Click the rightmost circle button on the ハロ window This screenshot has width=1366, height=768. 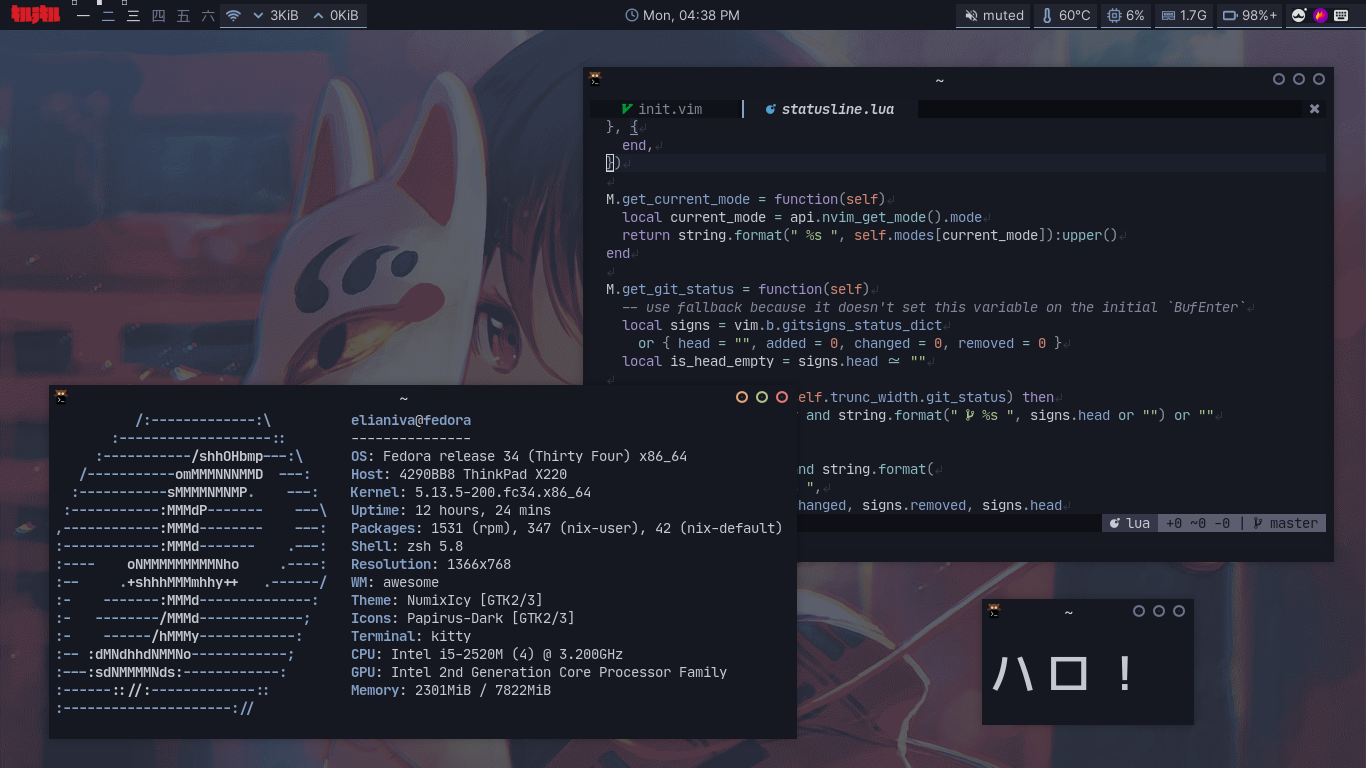(1179, 611)
